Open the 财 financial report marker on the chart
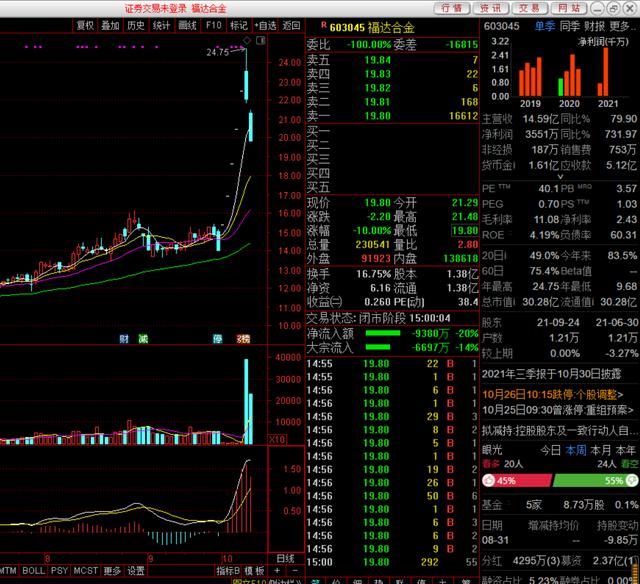This screenshot has width=640, height=584. coord(124,339)
